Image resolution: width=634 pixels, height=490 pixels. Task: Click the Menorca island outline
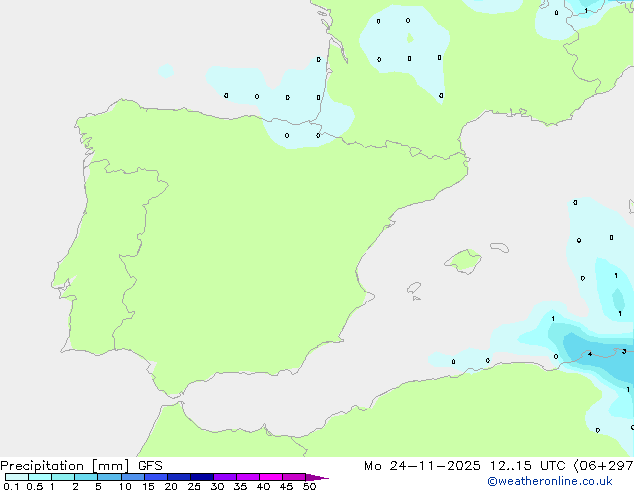(x=500, y=247)
